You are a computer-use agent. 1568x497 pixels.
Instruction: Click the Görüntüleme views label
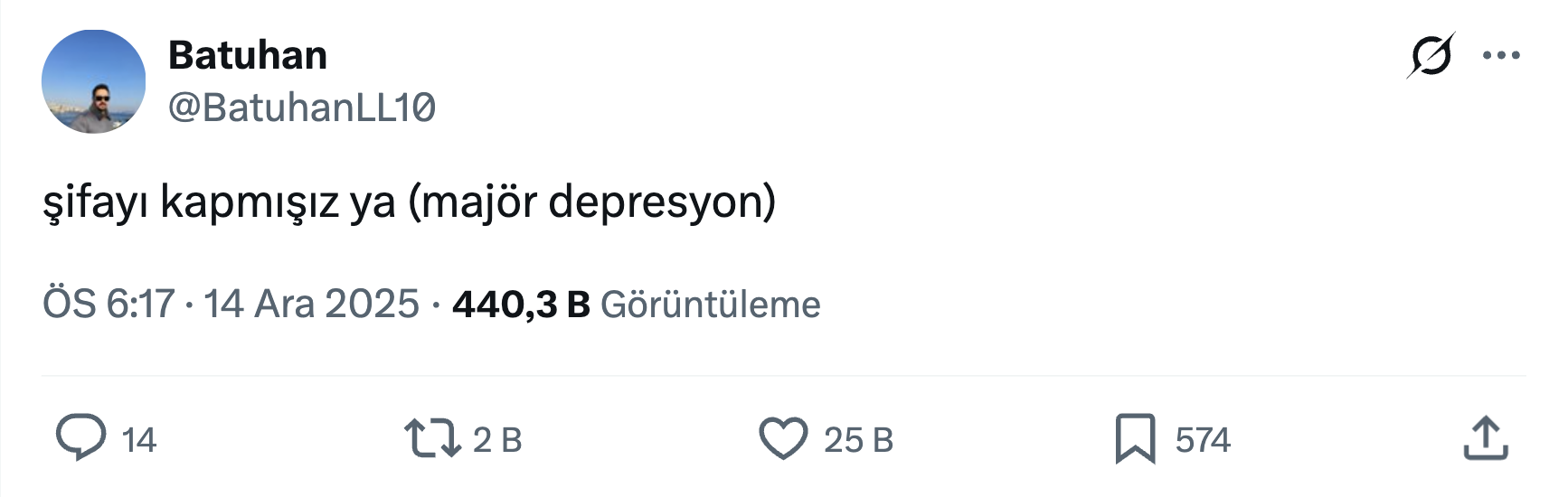[711, 305]
